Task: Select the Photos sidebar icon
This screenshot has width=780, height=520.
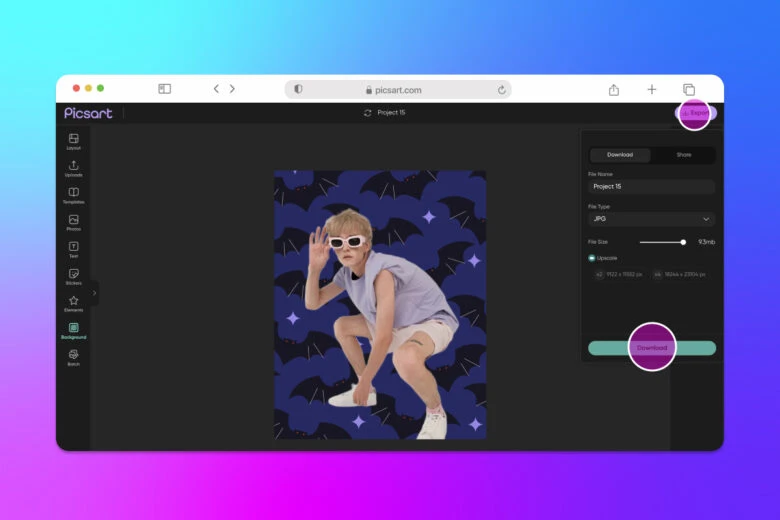Action: [x=73, y=220]
